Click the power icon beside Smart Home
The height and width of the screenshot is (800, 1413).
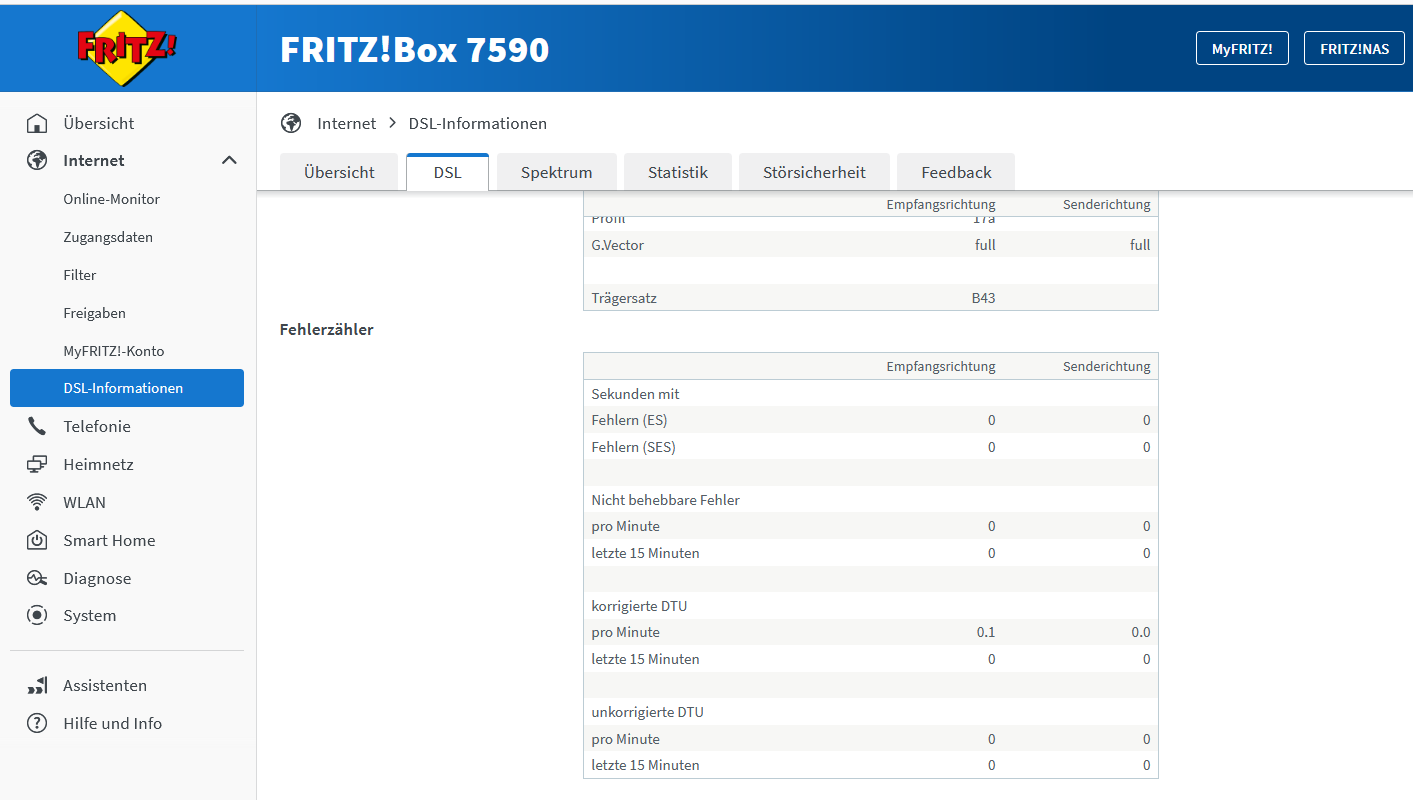[x=37, y=540]
